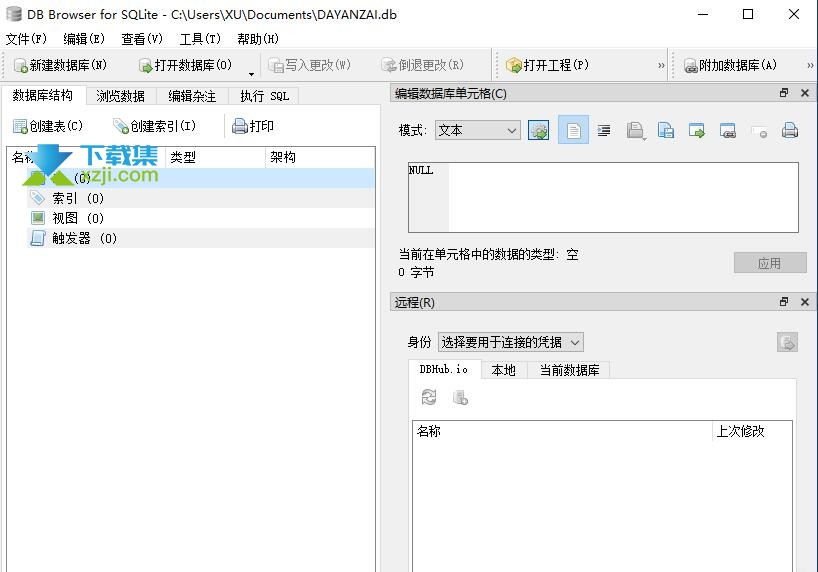Switch to the DBHub.io tab
Screen dimensions: 818x572
(444, 370)
